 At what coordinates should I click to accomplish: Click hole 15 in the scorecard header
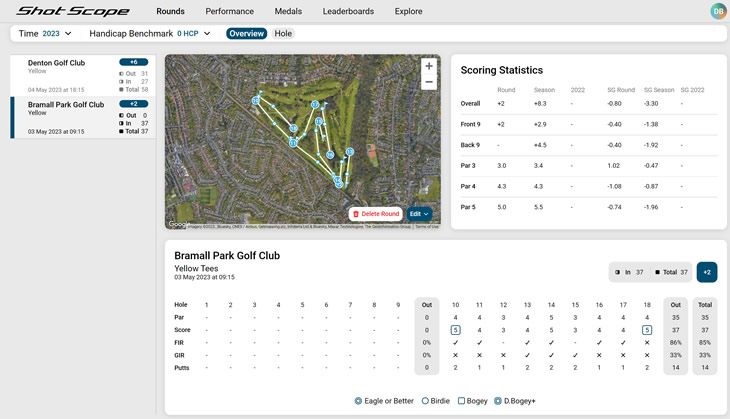pos(575,305)
